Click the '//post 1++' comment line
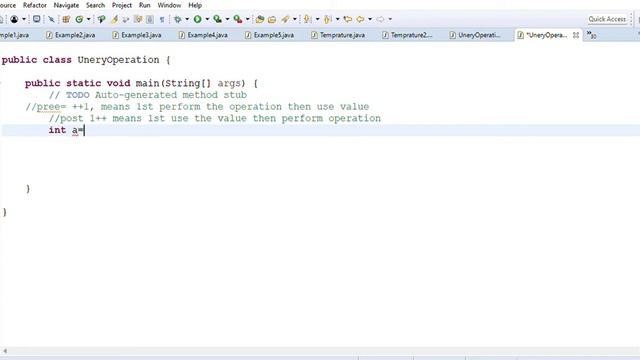 [x=215, y=118]
